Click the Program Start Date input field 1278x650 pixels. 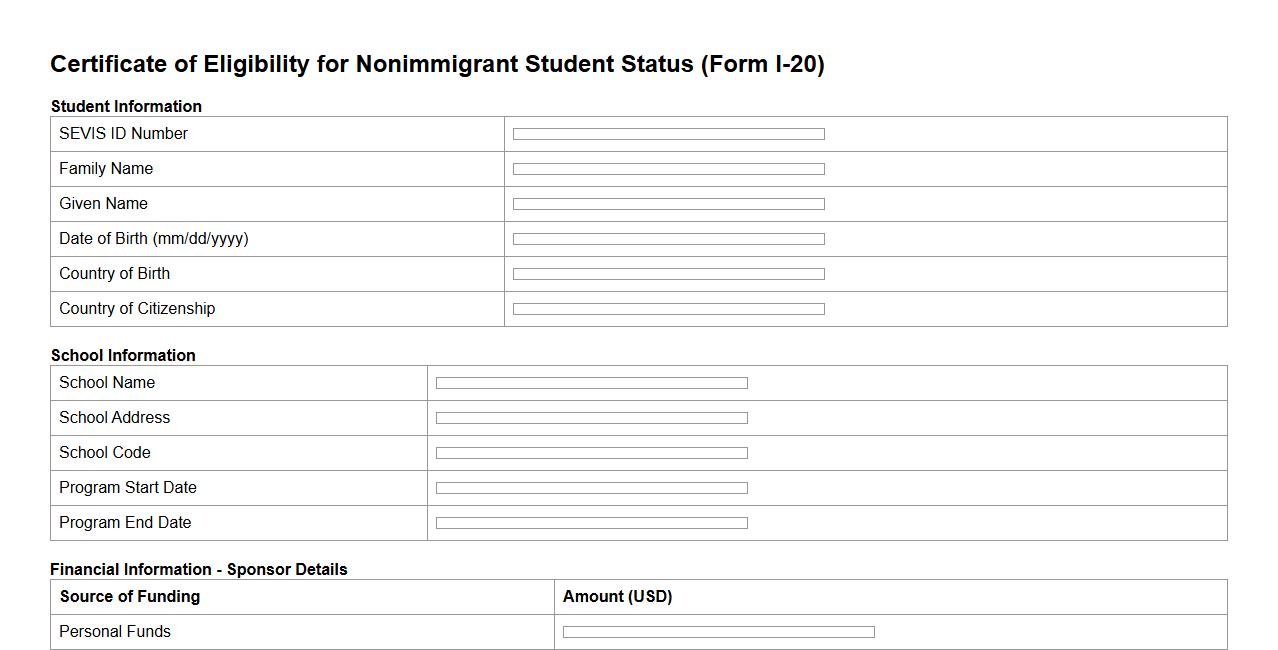click(591, 488)
